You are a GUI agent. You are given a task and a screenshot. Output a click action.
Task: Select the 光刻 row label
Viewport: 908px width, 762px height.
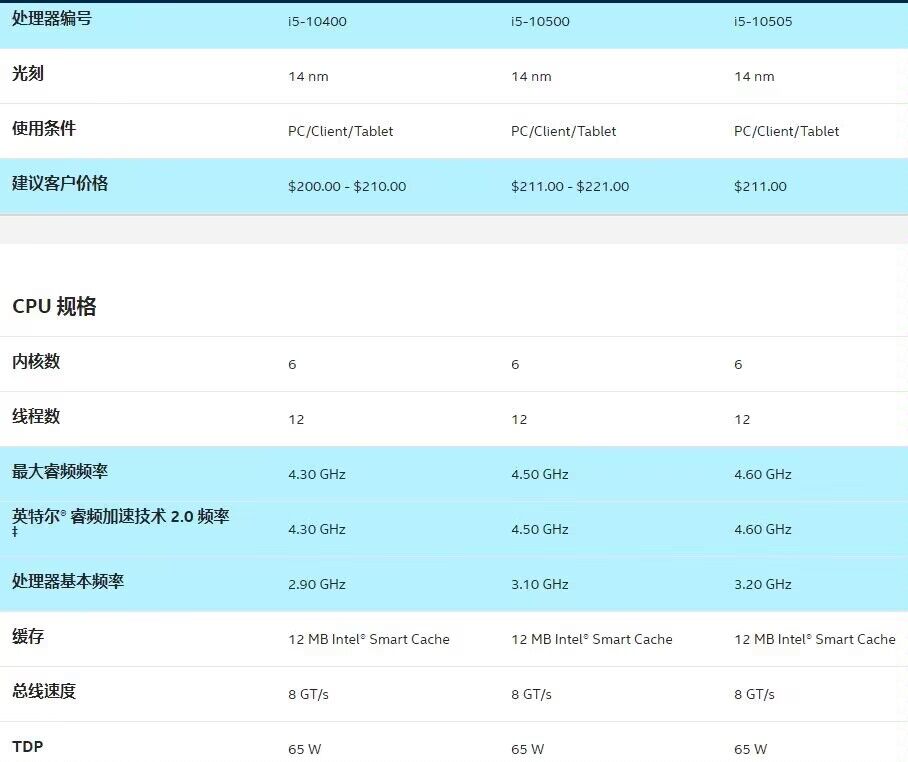(28, 74)
